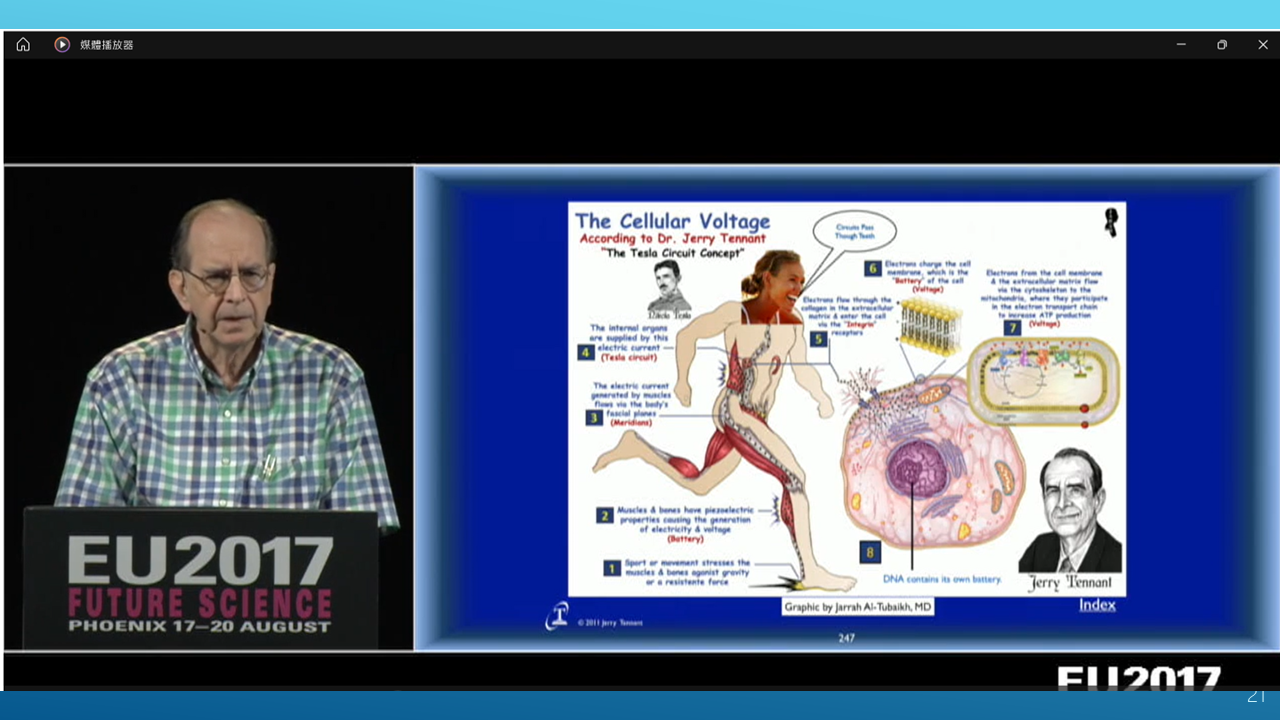Click the Circuits Pass Through Teeth bubble
Screen dimensions: 1280x720
tap(853, 232)
